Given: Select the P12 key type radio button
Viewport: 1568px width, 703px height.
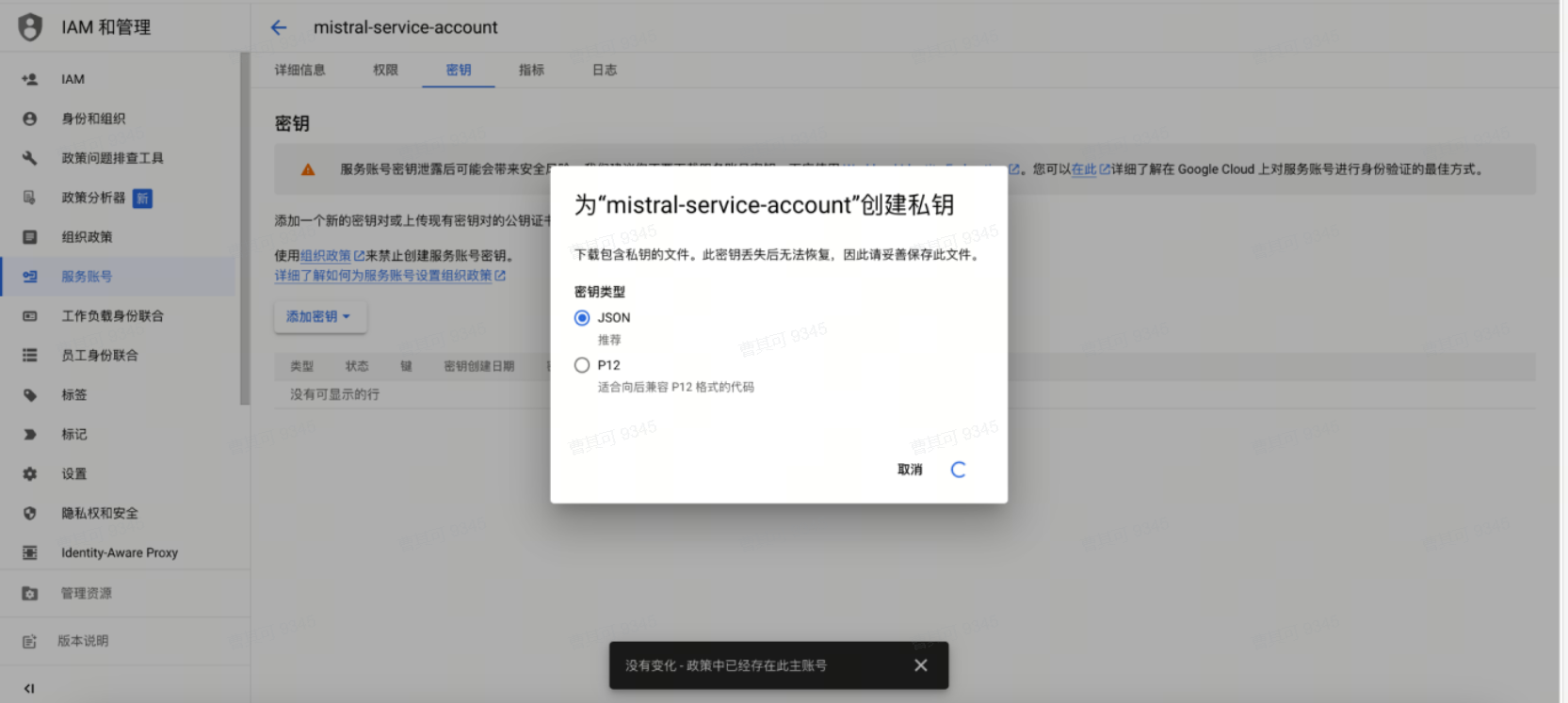Looking at the screenshot, I should [x=582, y=365].
